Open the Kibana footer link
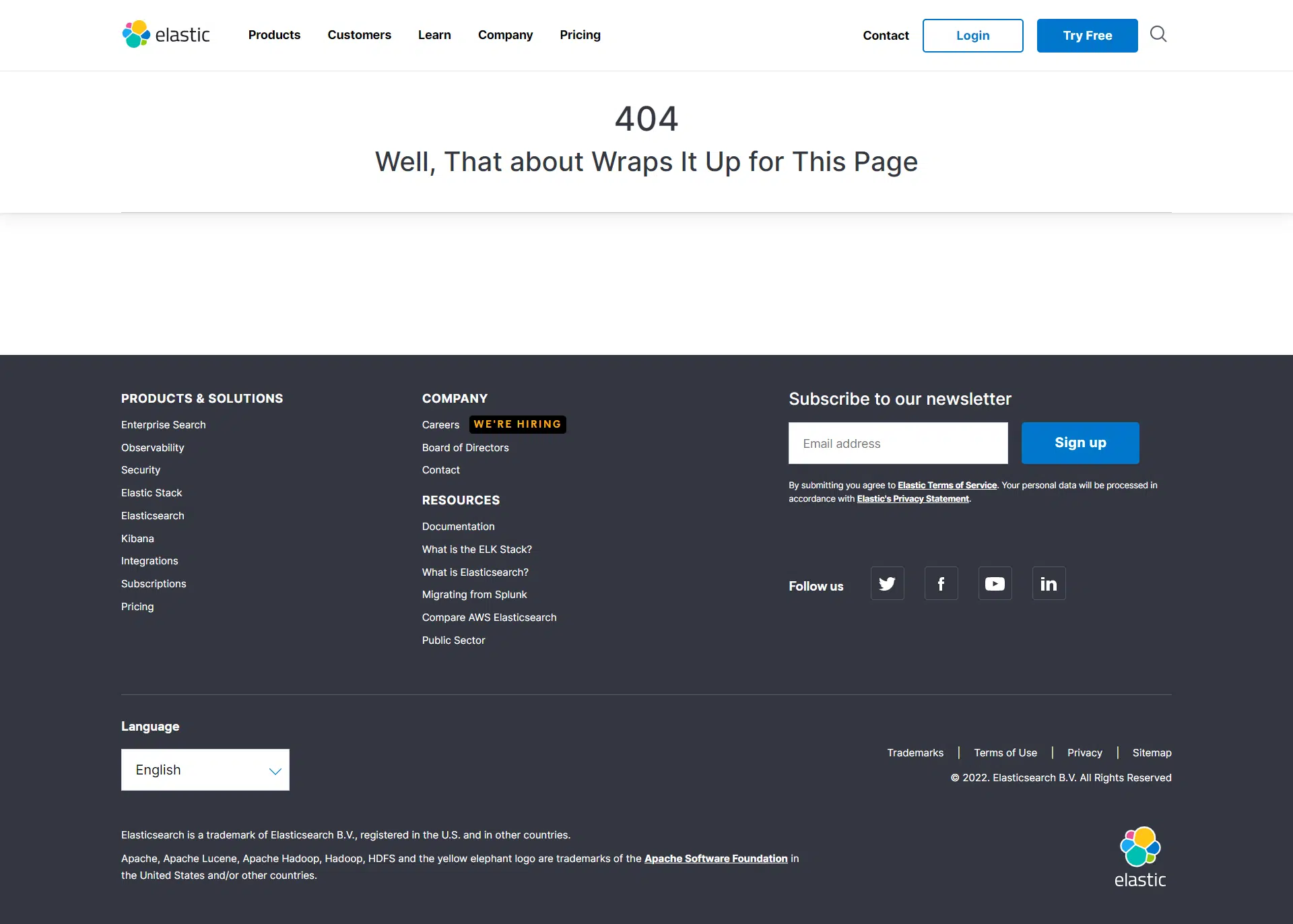The width and height of the screenshot is (1293, 924). (x=137, y=539)
